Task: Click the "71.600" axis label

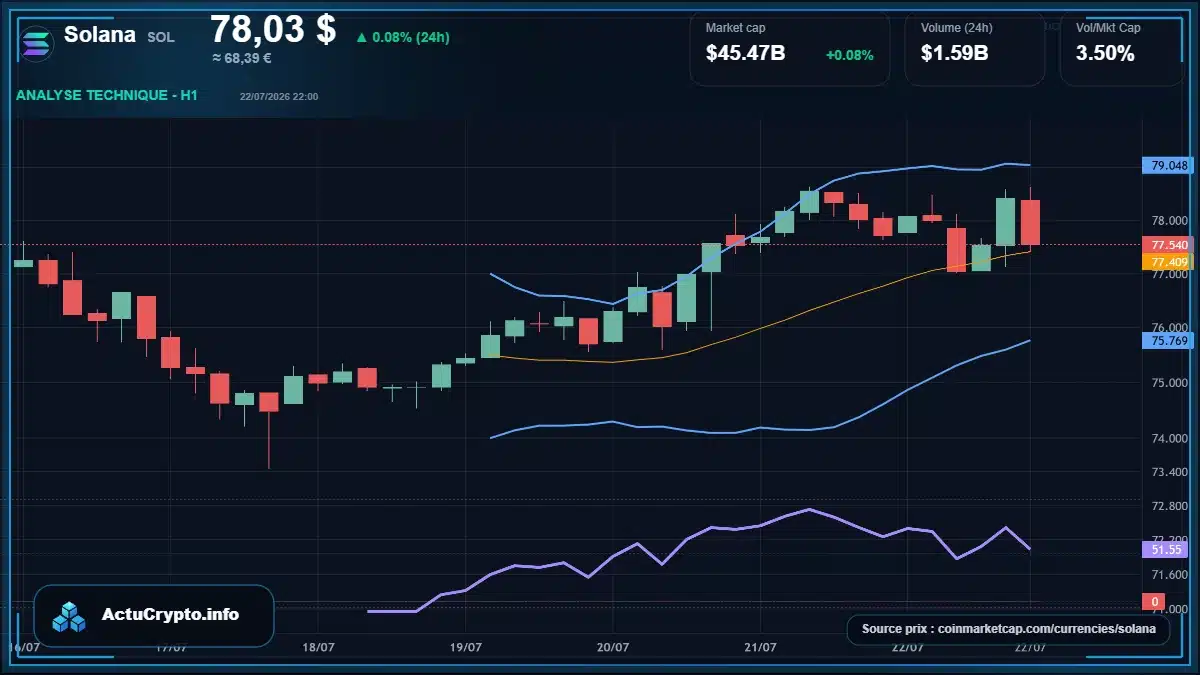Action: pos(1168,574)
